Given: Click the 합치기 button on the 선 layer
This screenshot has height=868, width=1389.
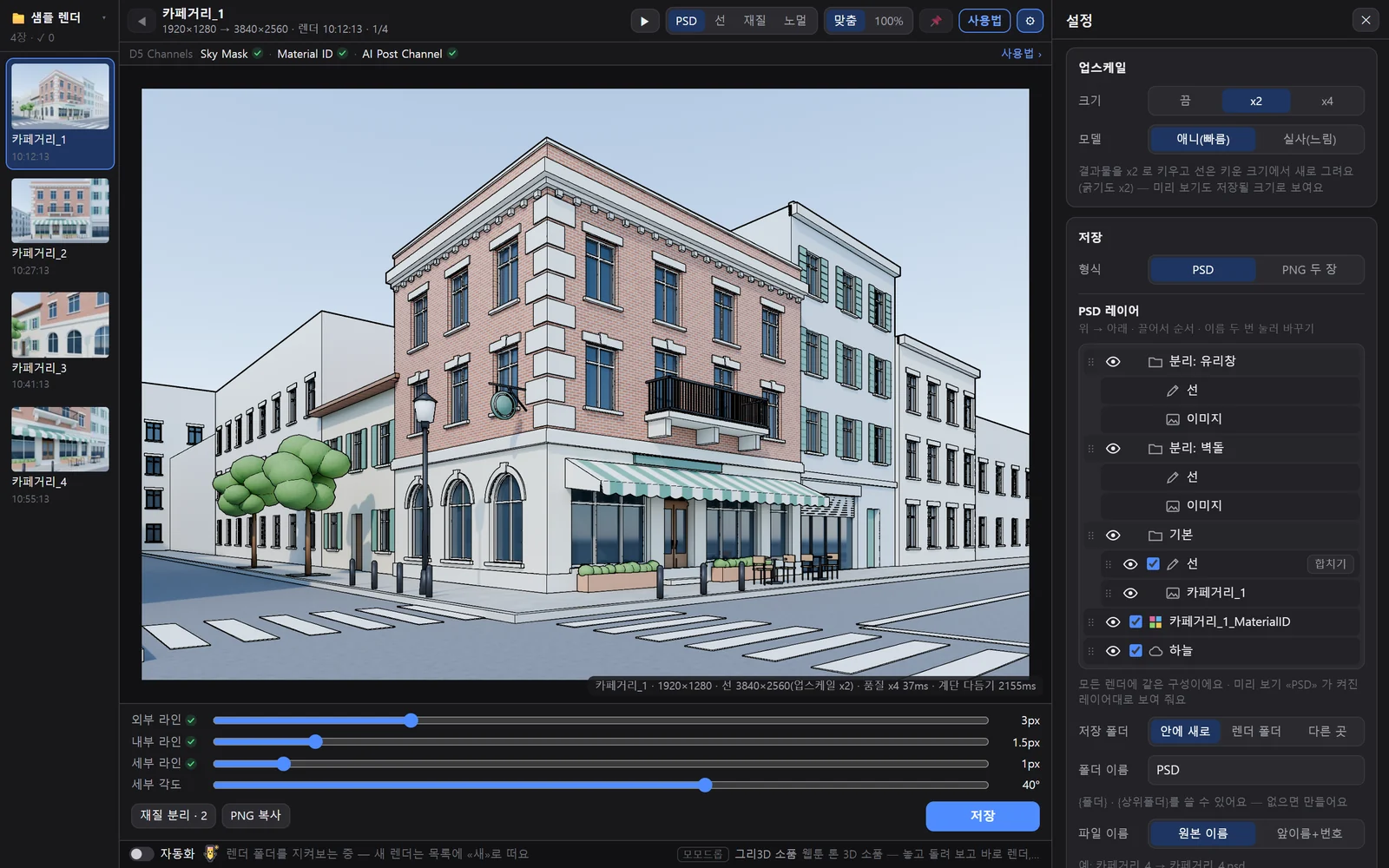Looking at the screenshot, I should [1330, 564].
